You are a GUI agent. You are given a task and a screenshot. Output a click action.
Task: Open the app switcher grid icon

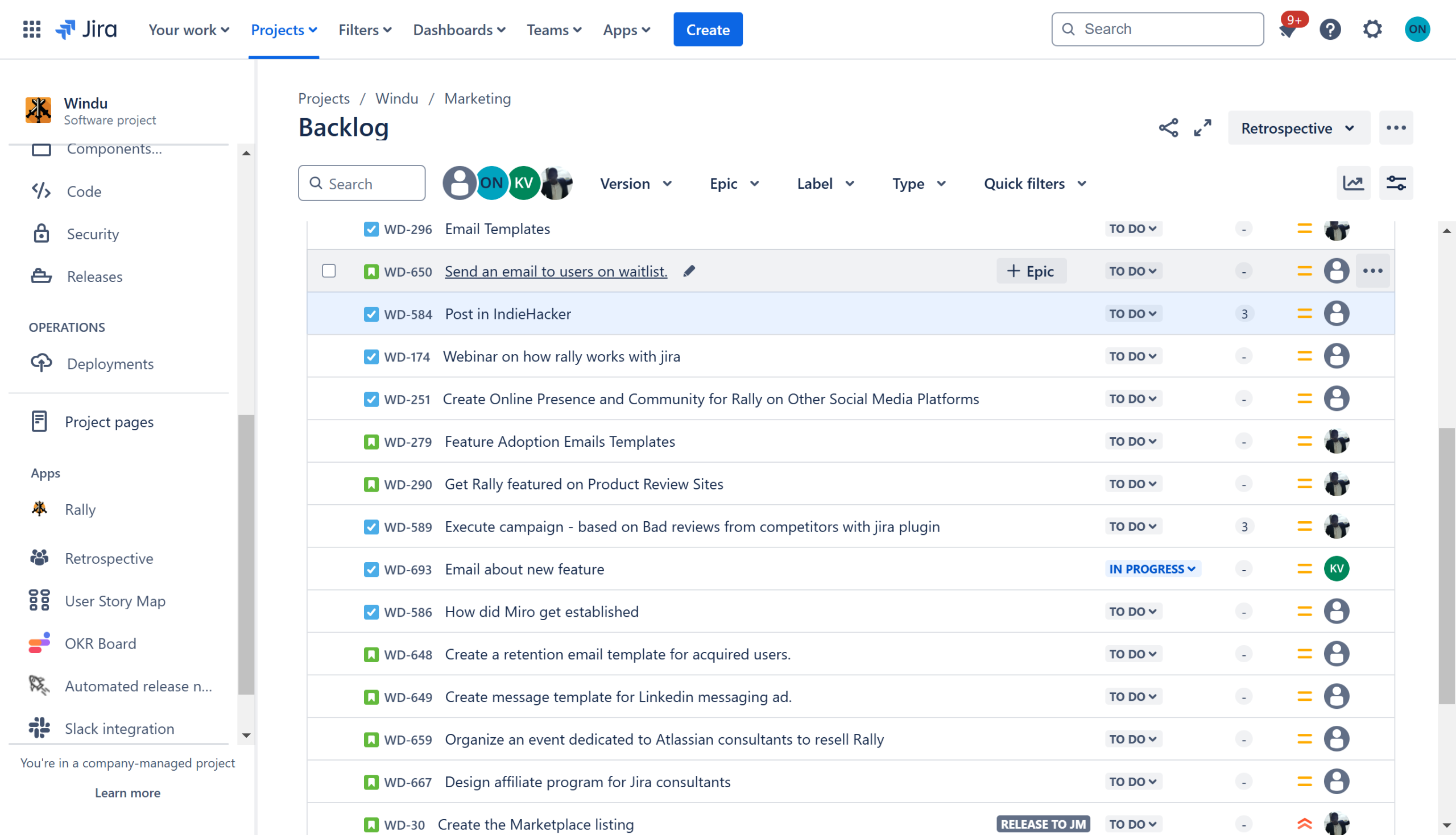(31, 29)
